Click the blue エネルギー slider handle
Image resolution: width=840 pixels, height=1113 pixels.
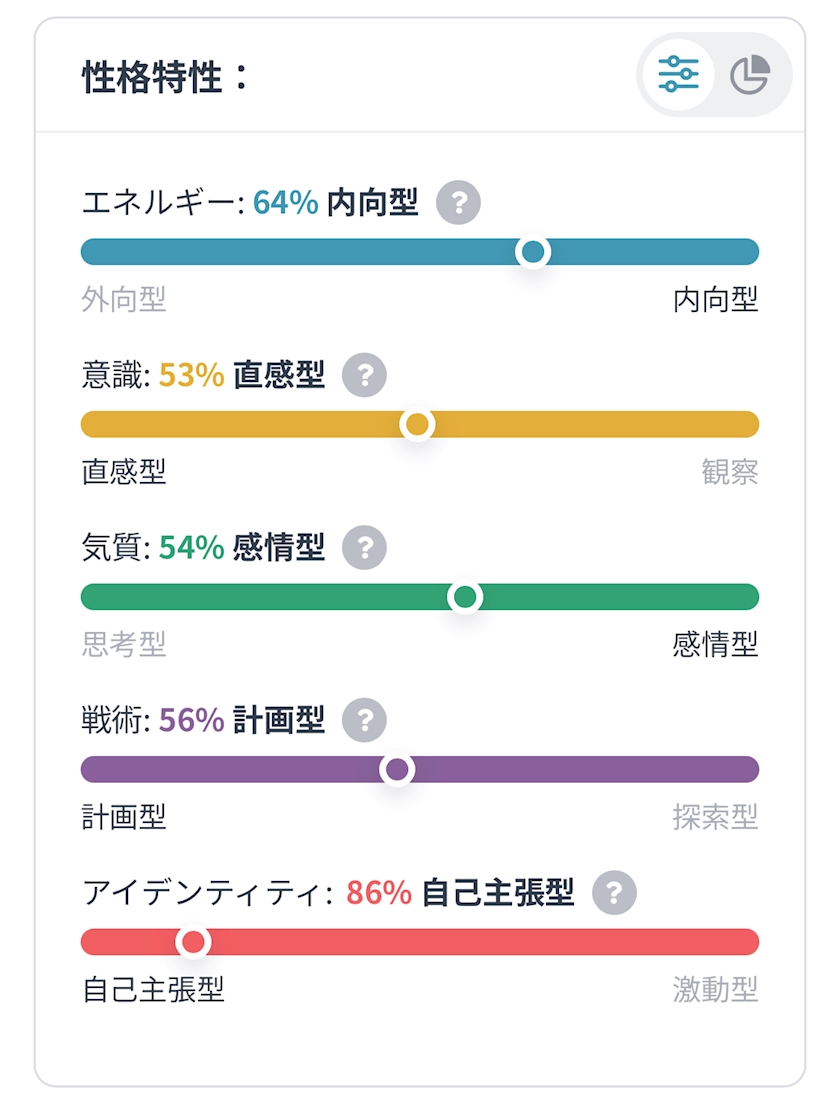point(533,252)
